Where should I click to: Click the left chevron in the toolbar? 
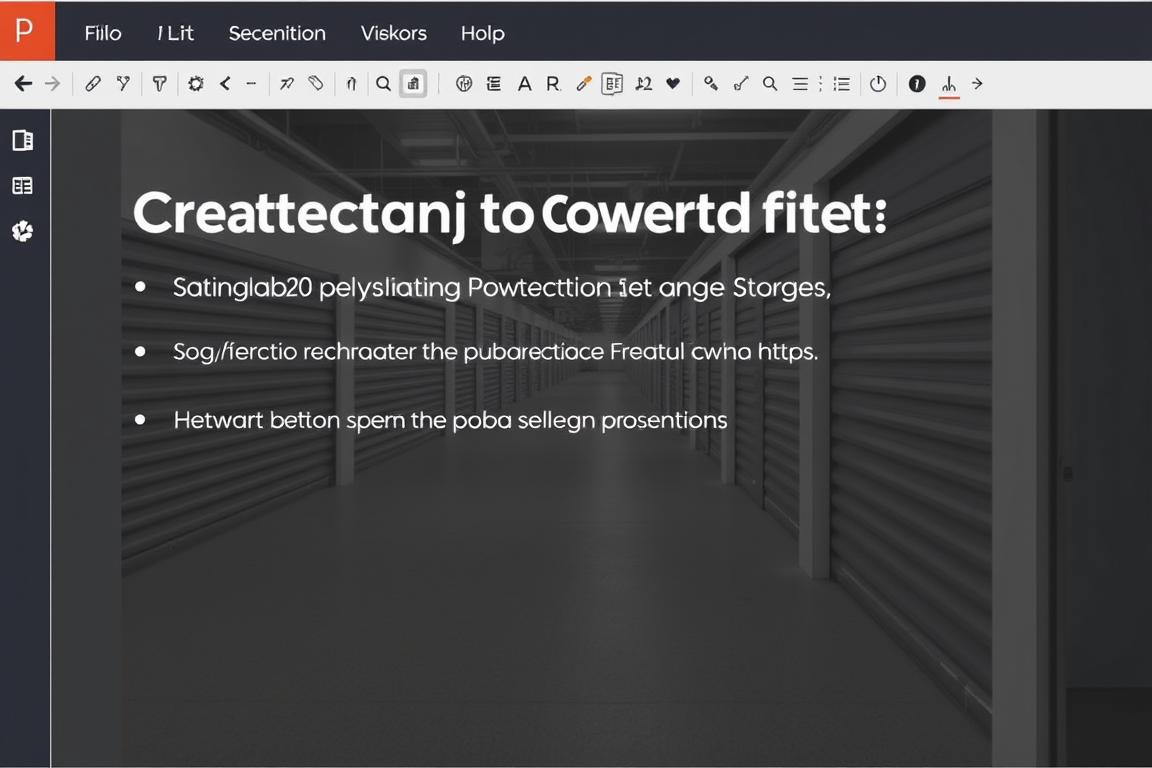click(x=225, y=84)
